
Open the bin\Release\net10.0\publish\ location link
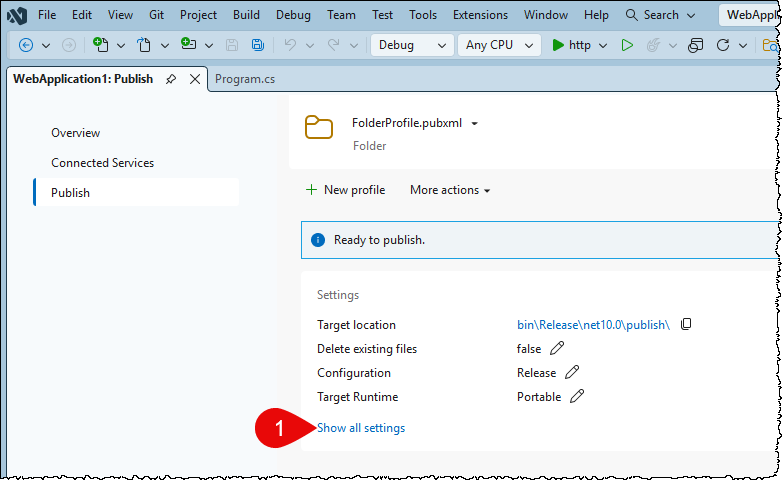[x=593, y=325]
